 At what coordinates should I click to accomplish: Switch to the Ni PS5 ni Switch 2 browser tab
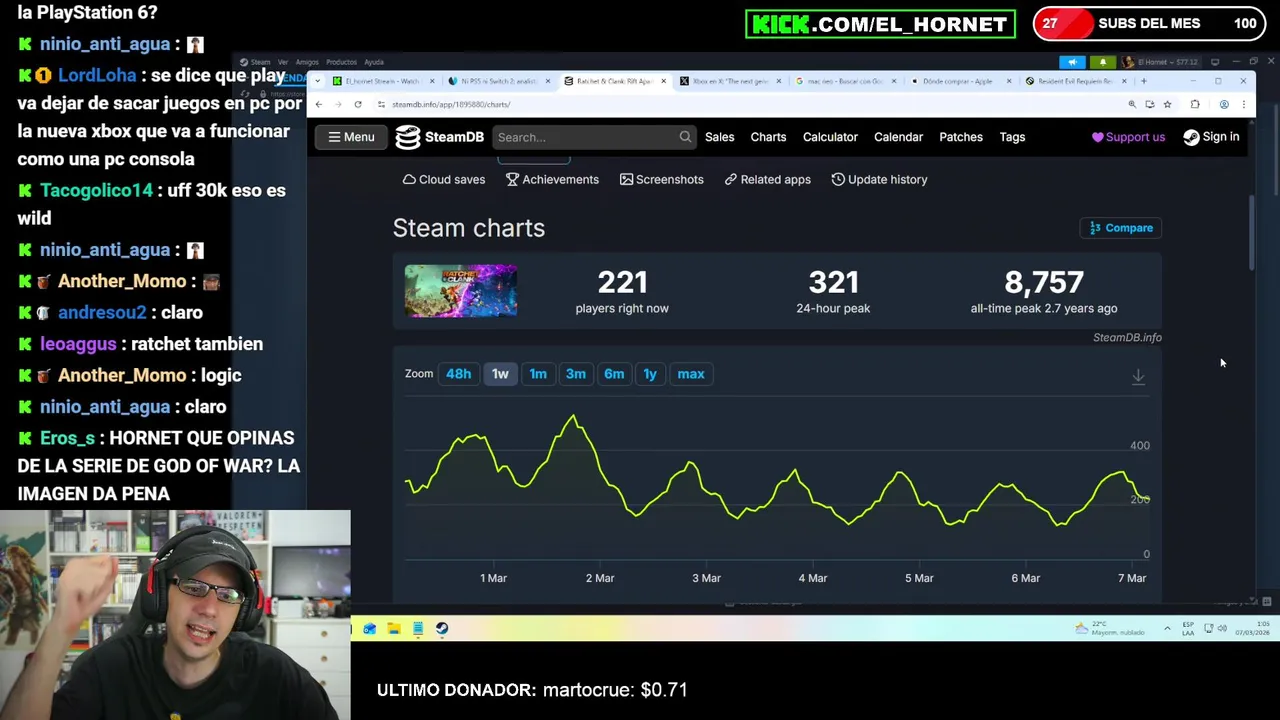click(500, 81)
